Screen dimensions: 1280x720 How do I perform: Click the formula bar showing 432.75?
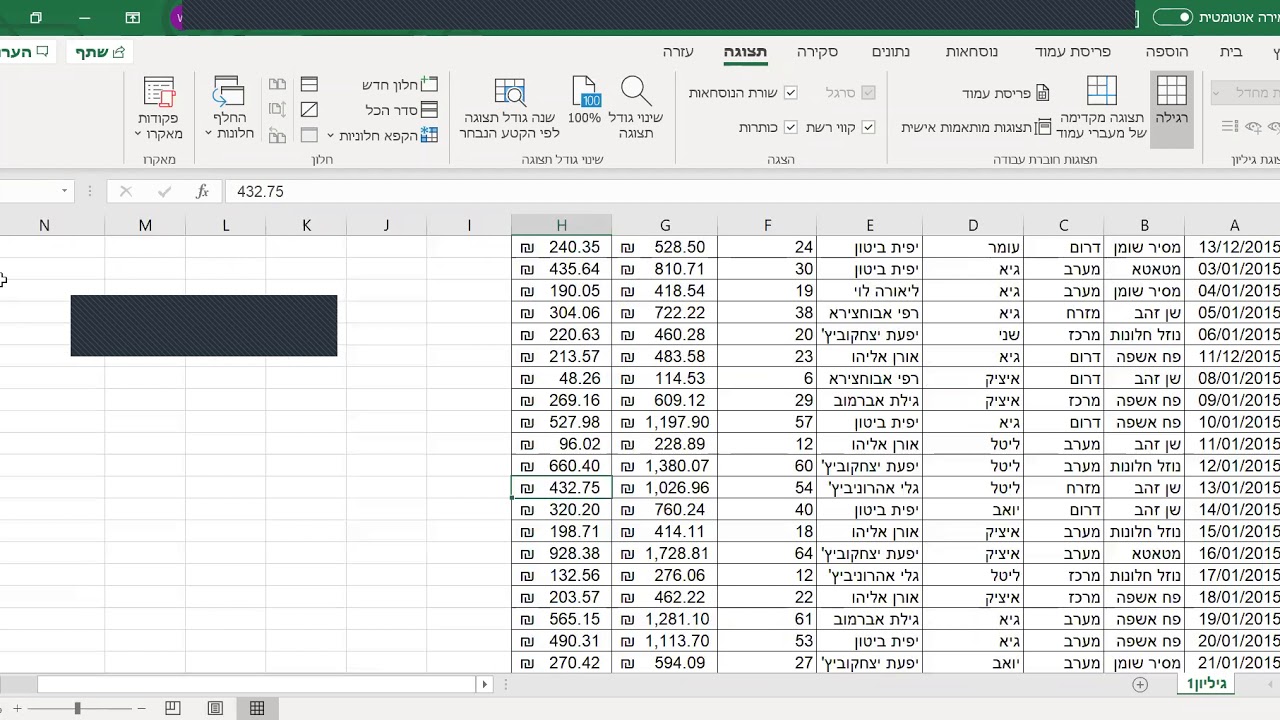coord(750,191)
